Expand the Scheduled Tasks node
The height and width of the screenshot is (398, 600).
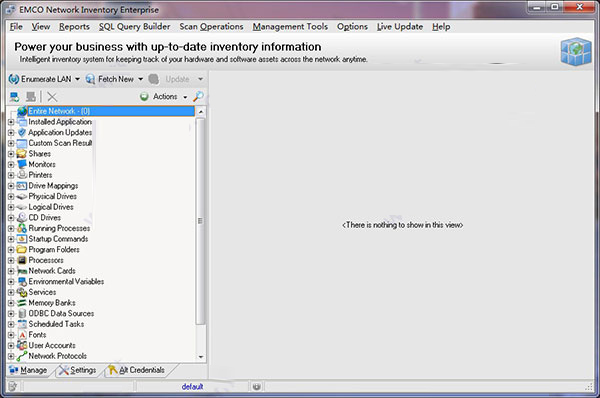coord(11,325)
